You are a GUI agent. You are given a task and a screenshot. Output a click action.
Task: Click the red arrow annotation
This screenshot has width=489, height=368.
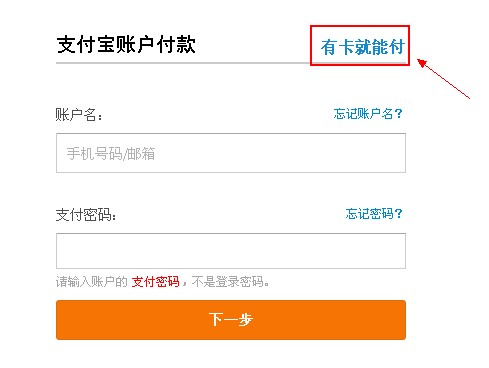click(443, 79)
